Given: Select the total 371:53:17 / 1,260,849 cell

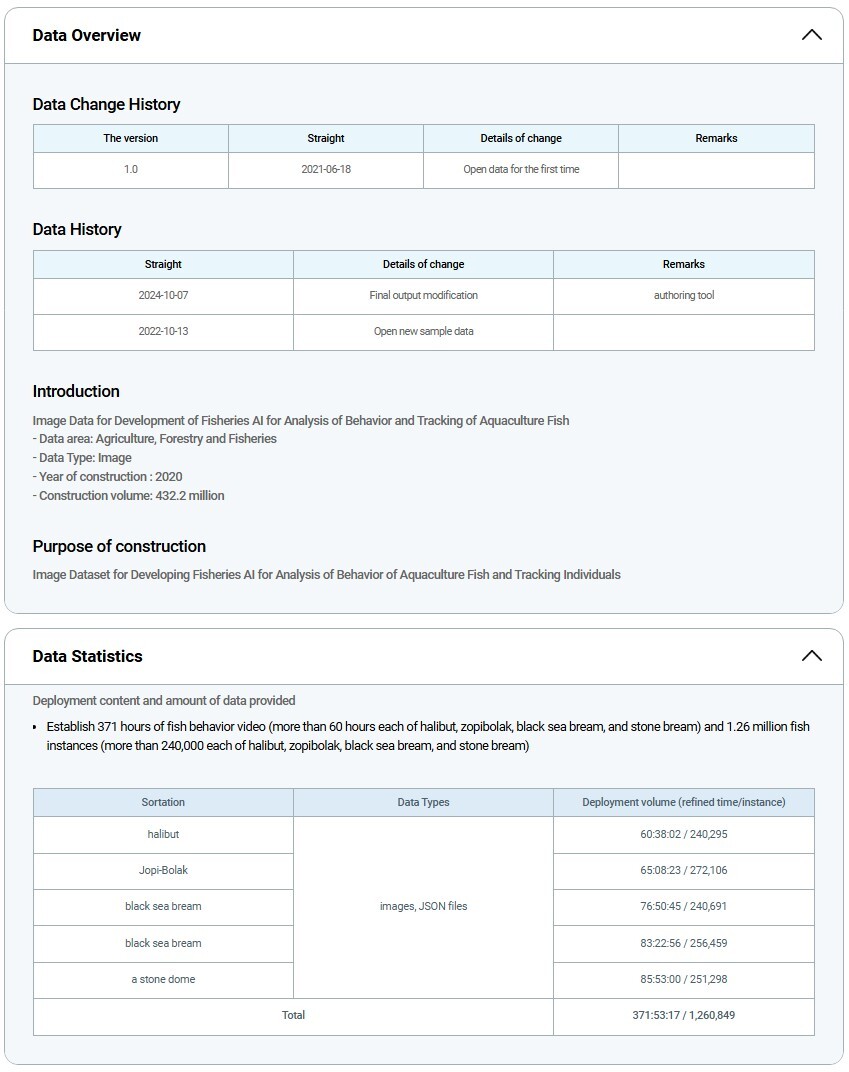Looking at the screenshot, I should [684, 1015].
